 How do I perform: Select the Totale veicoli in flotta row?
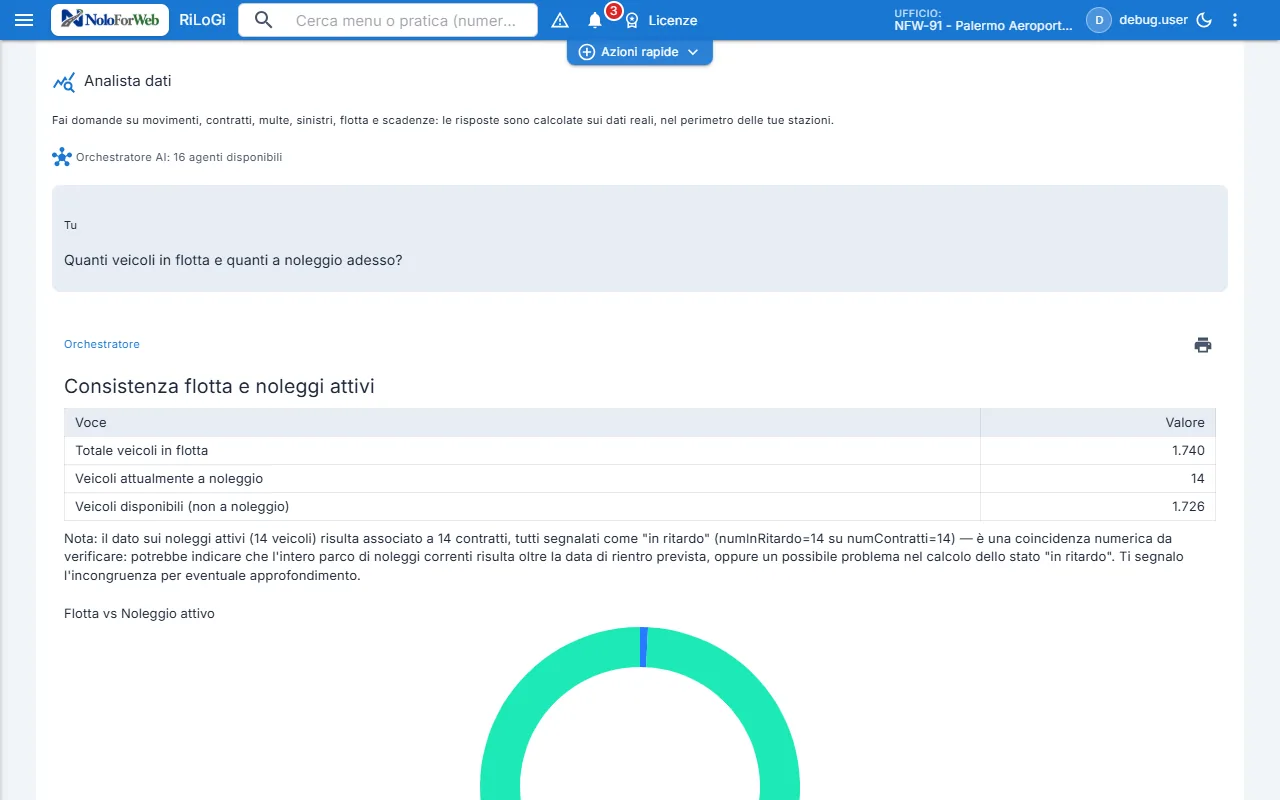[640, 451]
